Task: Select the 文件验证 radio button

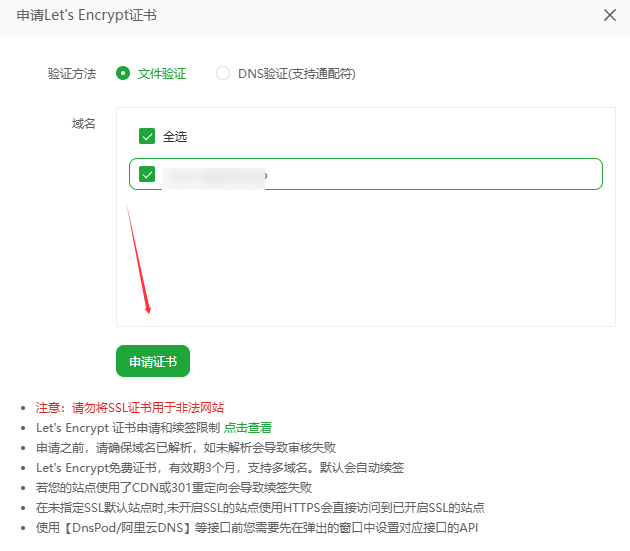Action: point(123,73)
